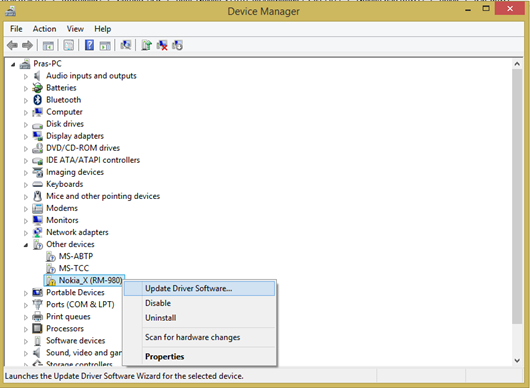530x388 pixels.
Task: Click Uninstall toolbar icon with red X
Action: (162, 45)
